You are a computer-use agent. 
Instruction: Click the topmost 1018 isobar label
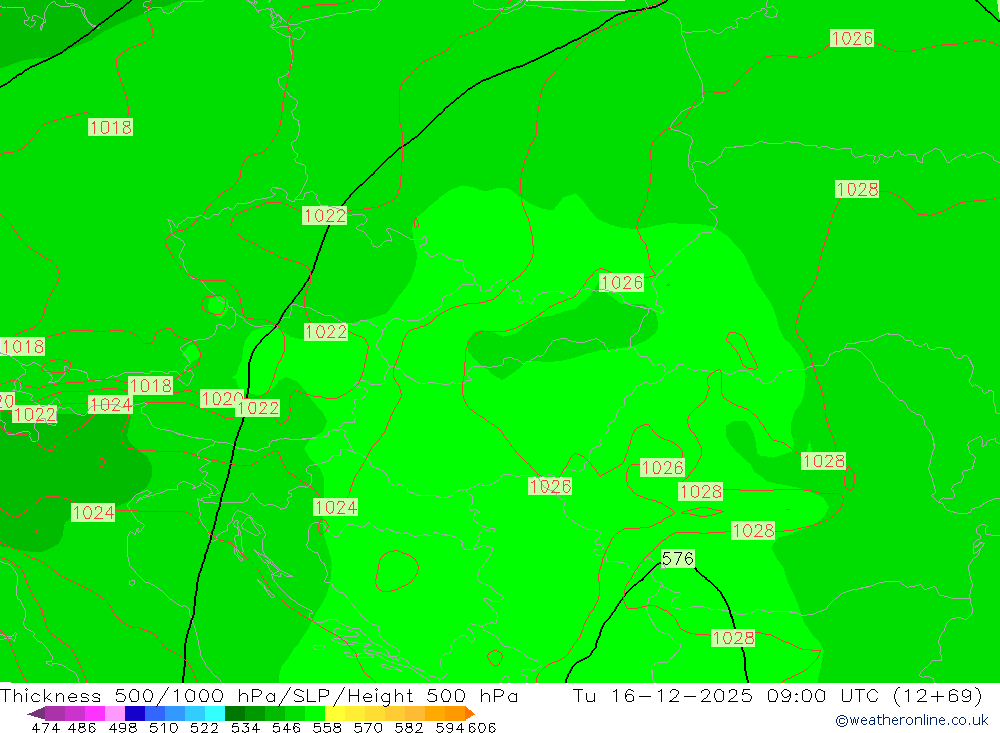(x=110, y=127)
